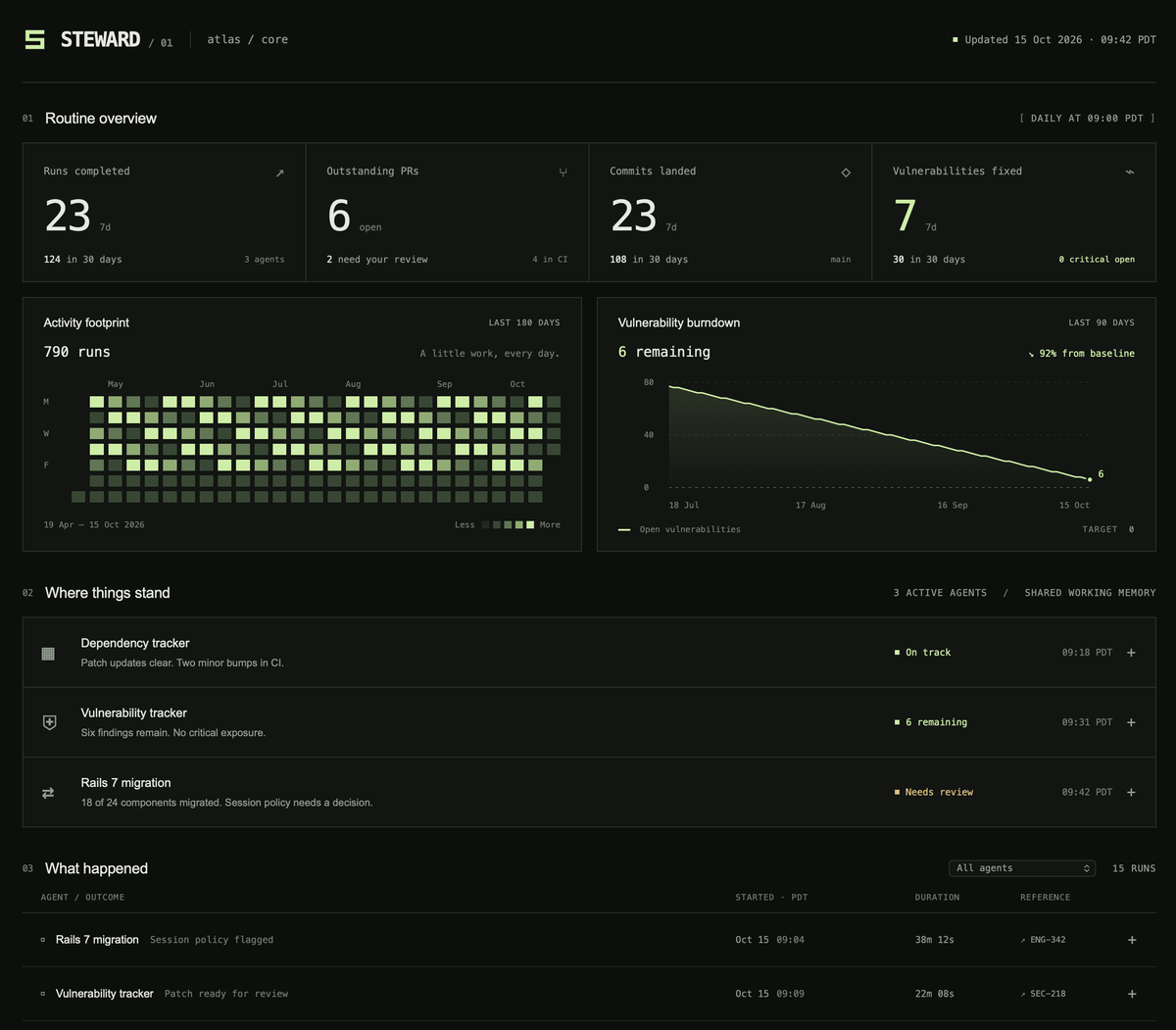
Task: Click the Updated 15 Oct 2026 timestamp
Action: click(1054, 40)
